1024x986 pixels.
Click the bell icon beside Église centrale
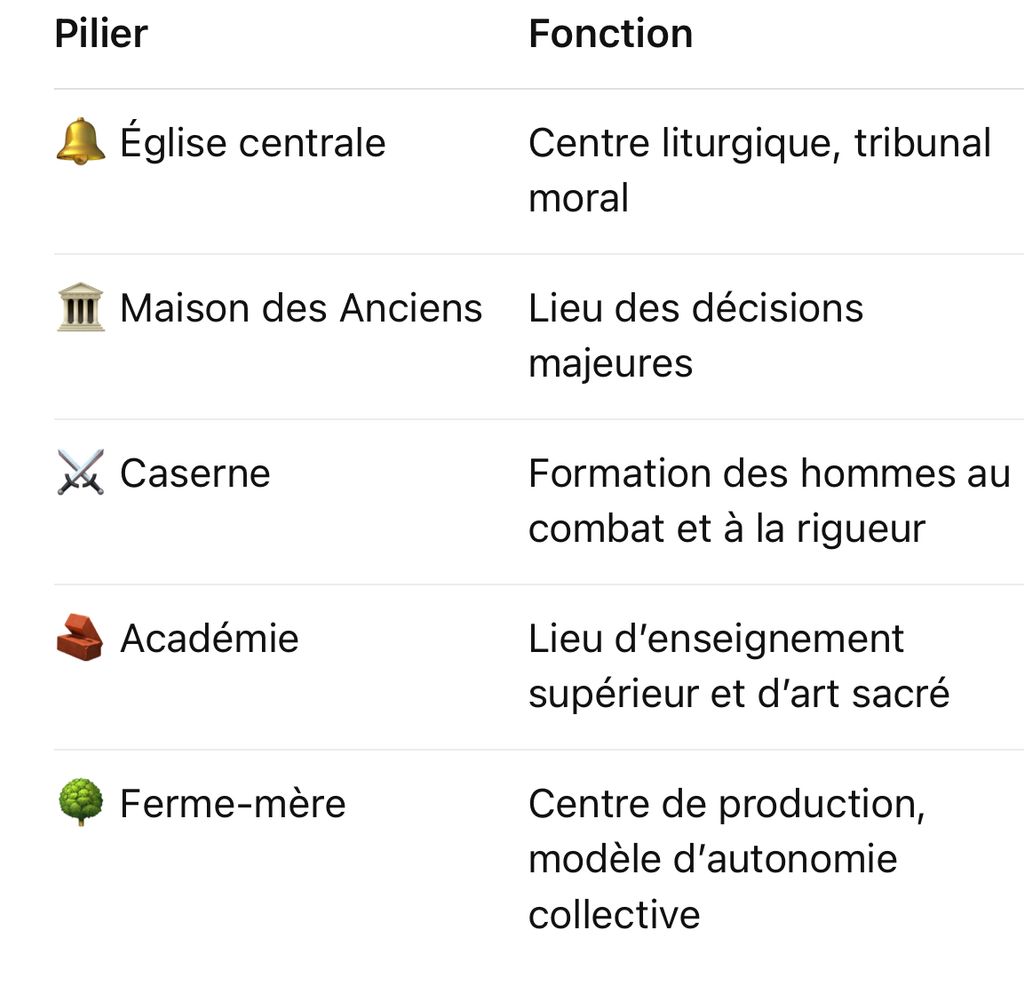[80, 142]
